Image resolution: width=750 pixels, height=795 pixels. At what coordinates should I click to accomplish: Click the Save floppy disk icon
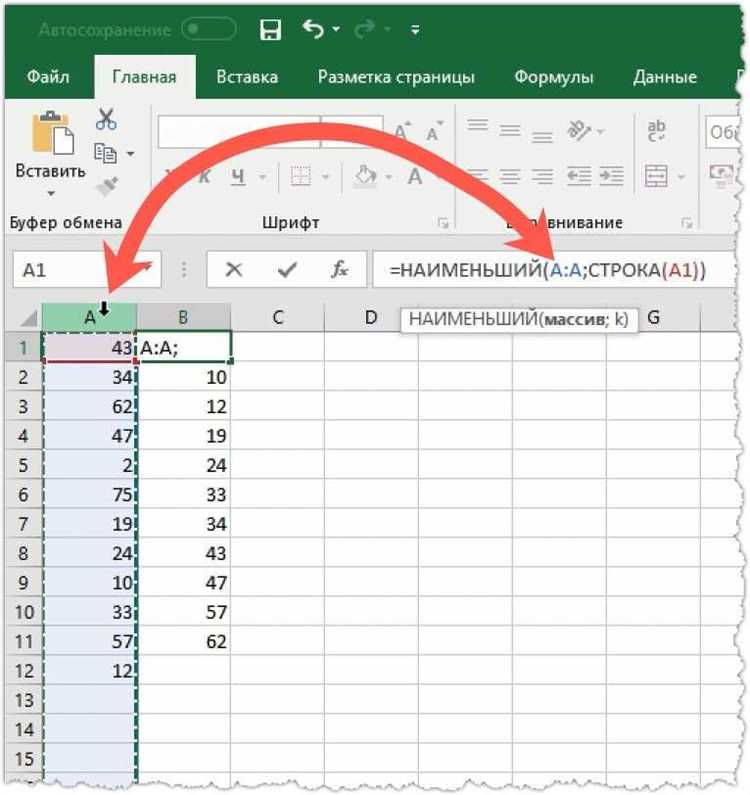pos(270,30)
